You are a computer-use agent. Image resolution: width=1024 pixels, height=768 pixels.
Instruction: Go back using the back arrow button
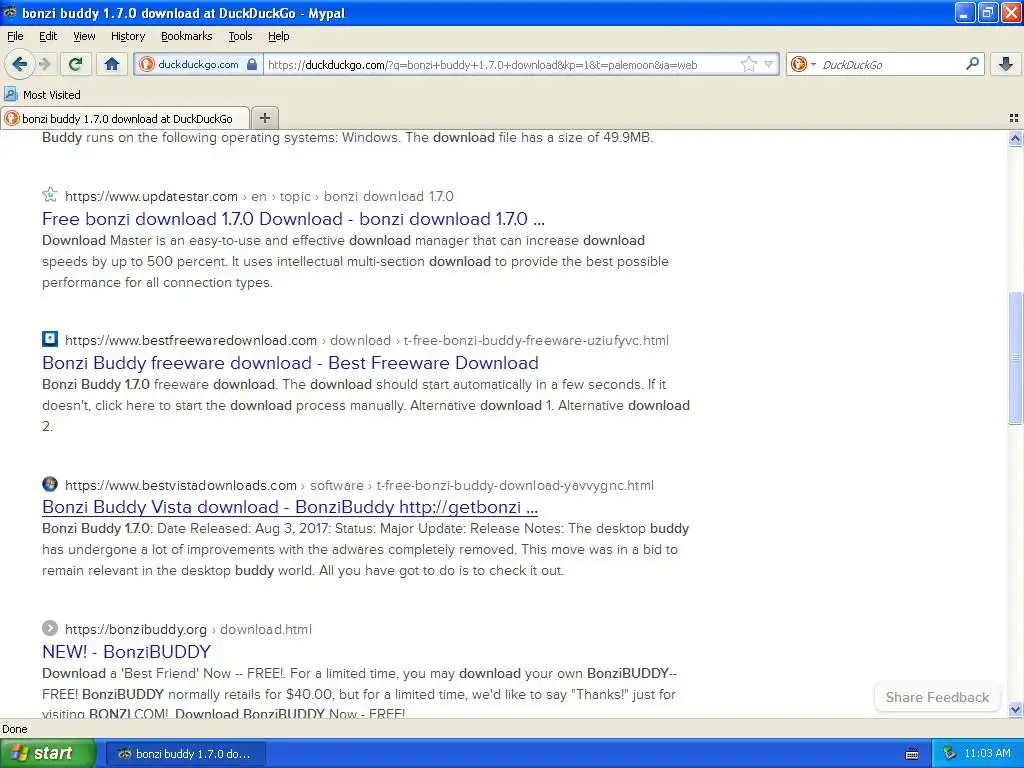(x=20, y=64)
